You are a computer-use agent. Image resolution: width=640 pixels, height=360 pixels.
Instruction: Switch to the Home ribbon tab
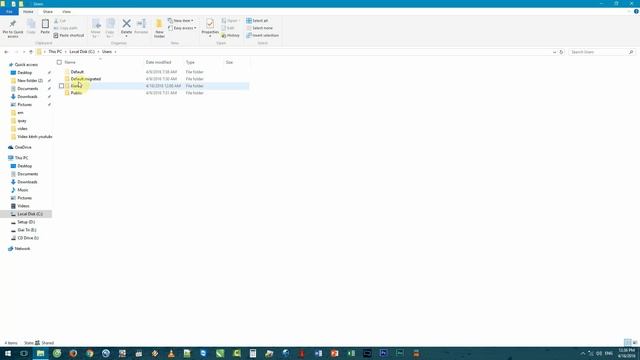tap(28, 11)
